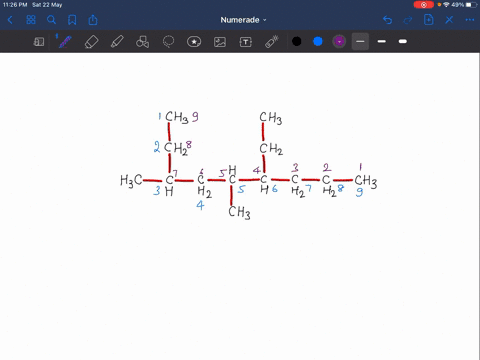Open the Numerade document title dropdown

point(243,20)
